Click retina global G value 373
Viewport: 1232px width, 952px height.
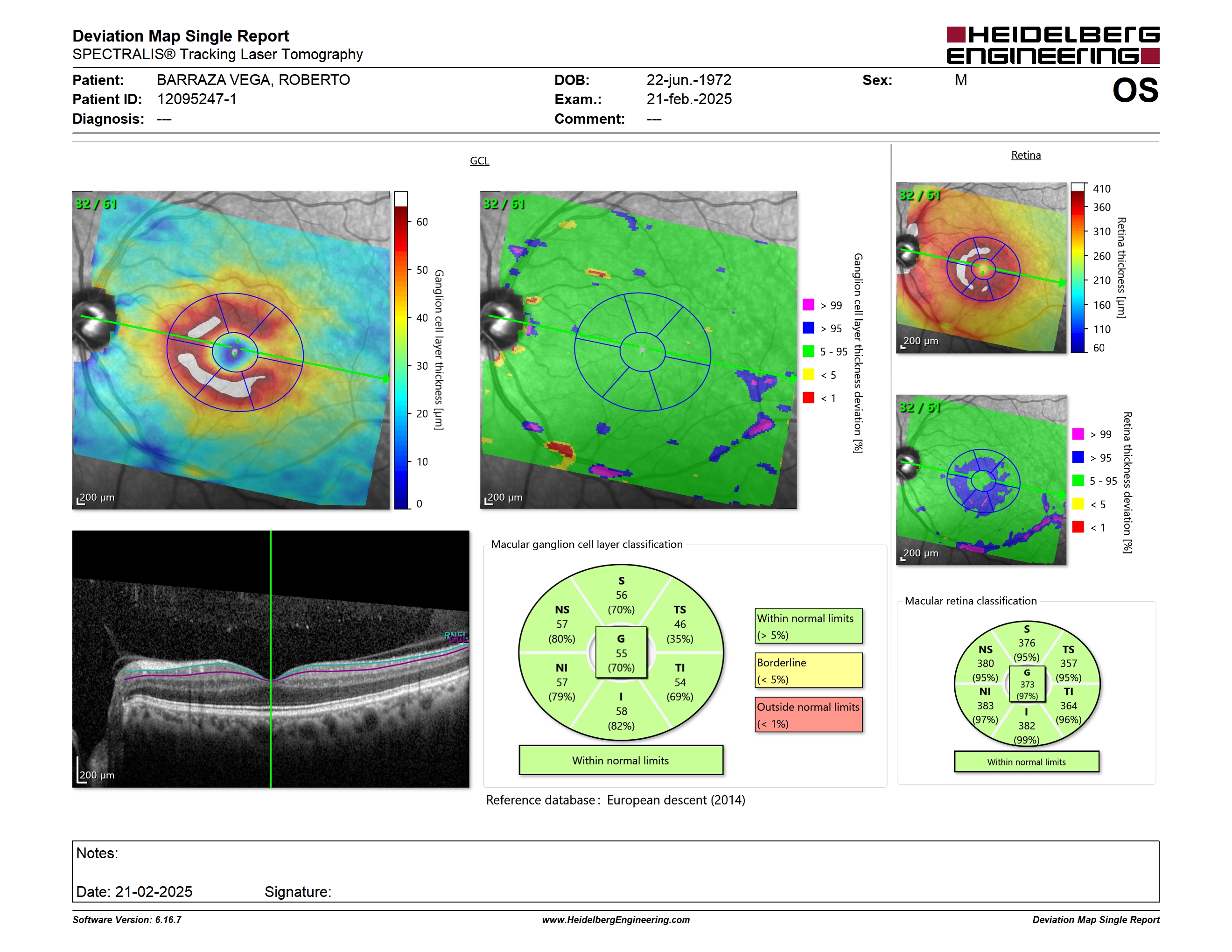click(1027, 684)
